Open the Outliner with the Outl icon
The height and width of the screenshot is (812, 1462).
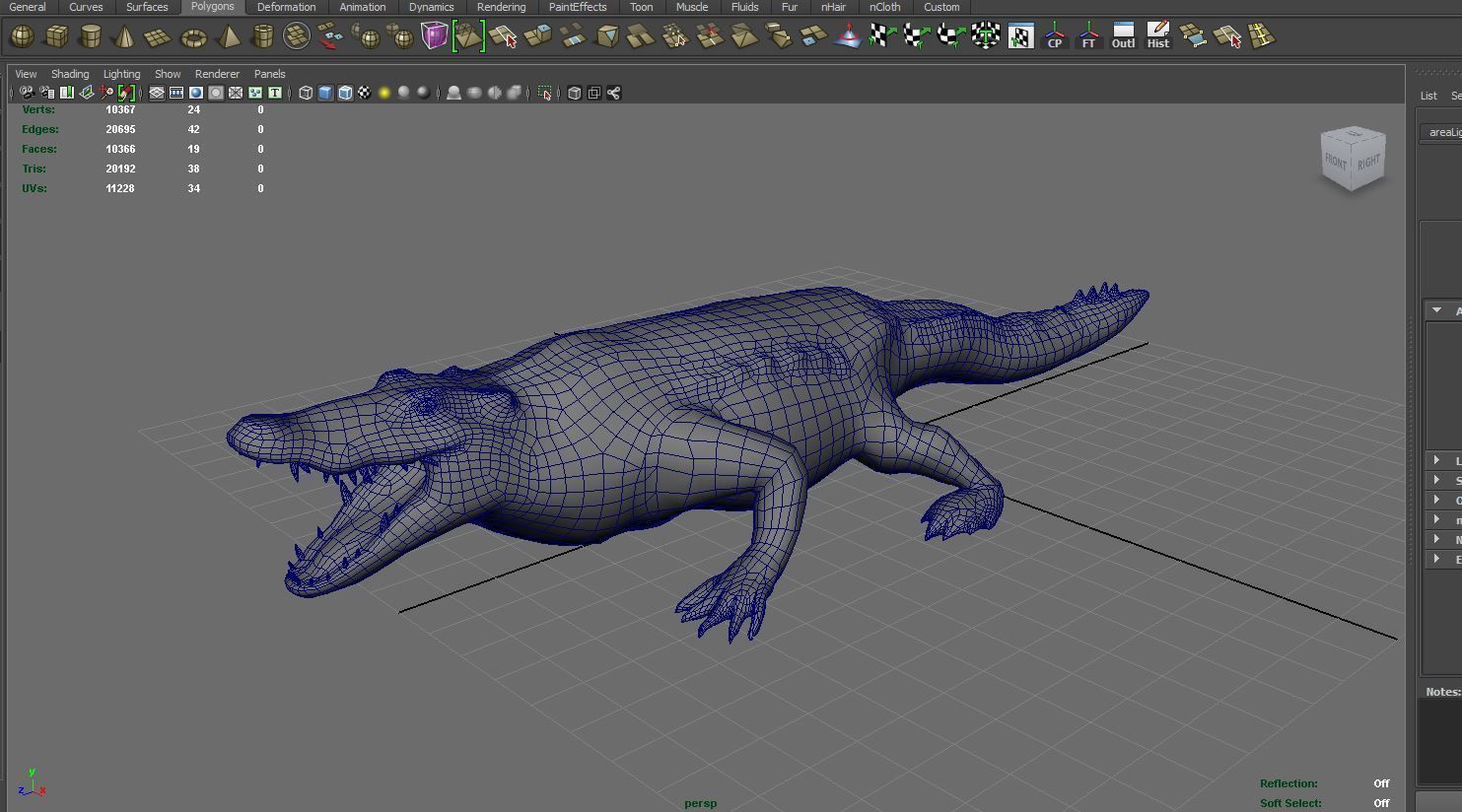click(1123, 37)
